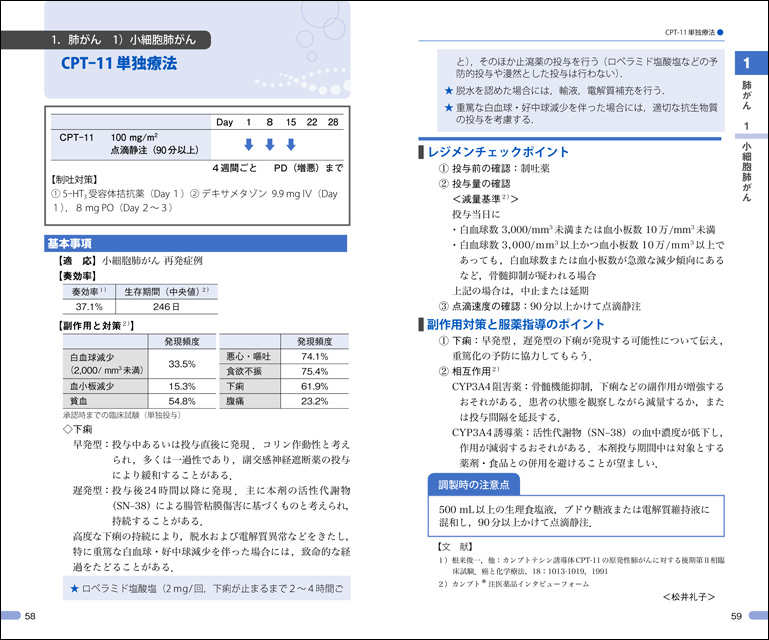The height and width of the screenshot is (640, 769).
Task: Click the Day 15 blue dosing arrow
Action: [291, 144]
